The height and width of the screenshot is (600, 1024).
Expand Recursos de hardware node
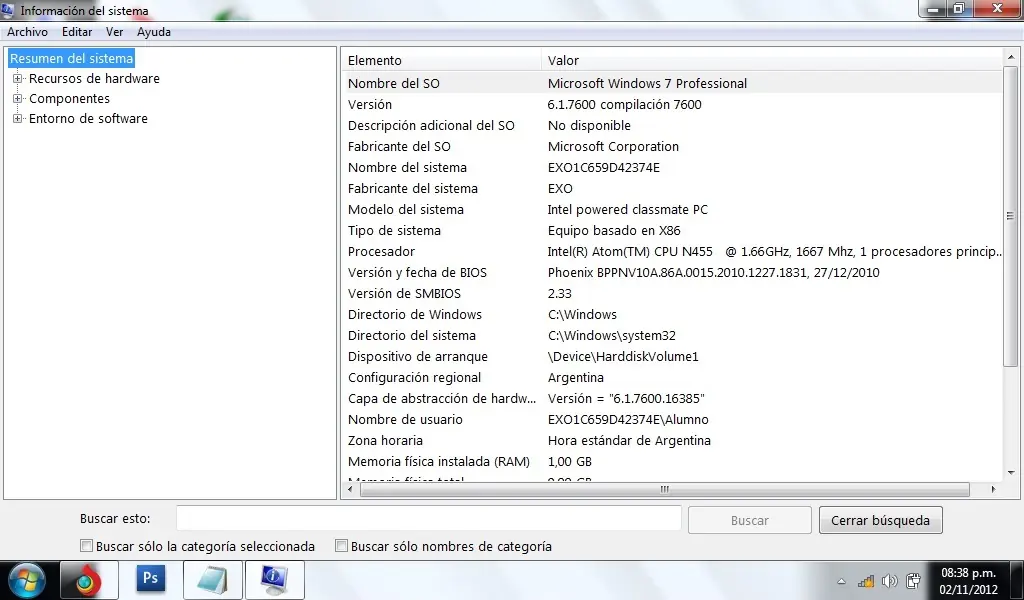pyautogui.click(x=18, y=78)
